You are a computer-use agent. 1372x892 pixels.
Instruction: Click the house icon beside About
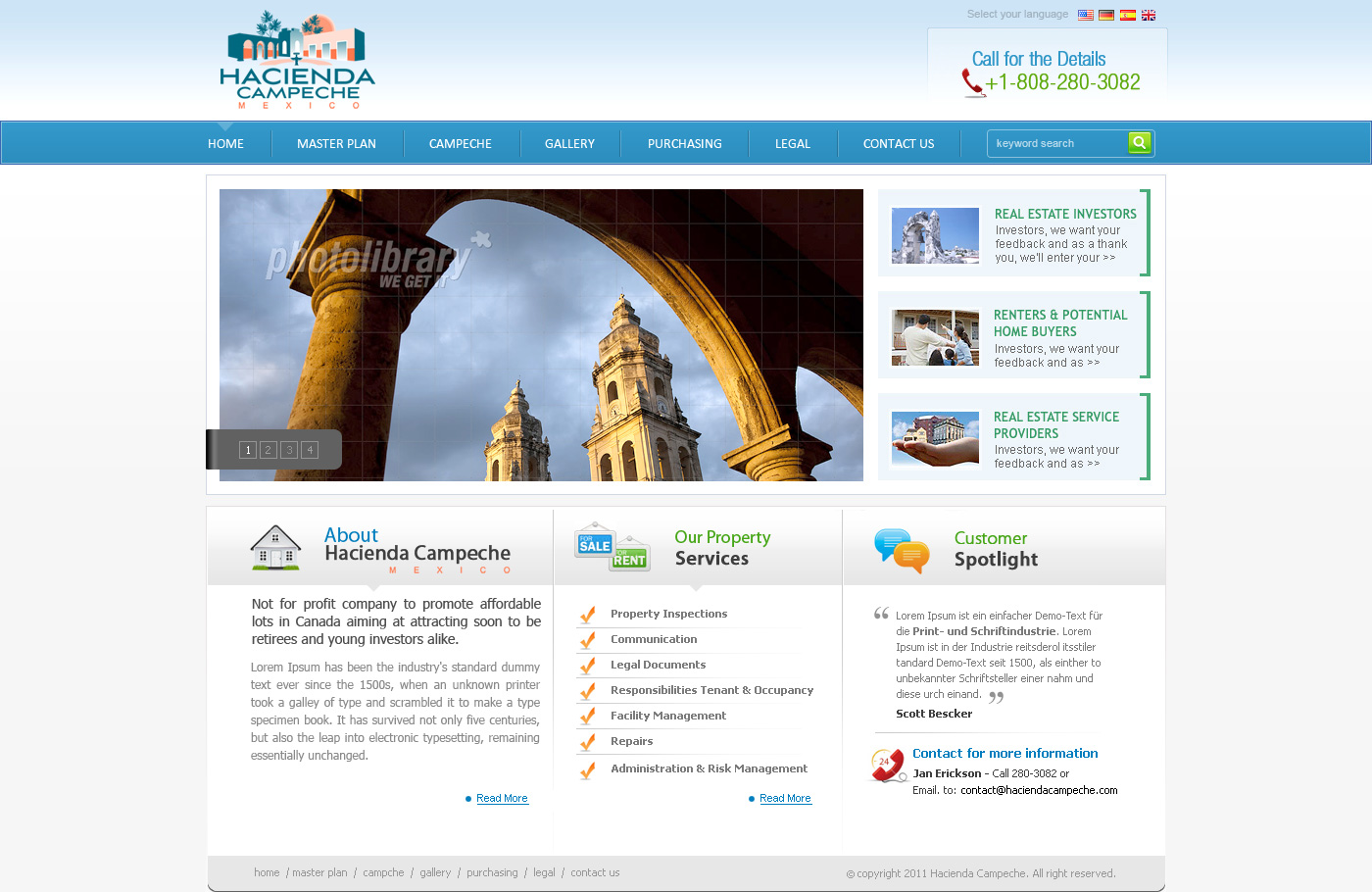[275, 548]
